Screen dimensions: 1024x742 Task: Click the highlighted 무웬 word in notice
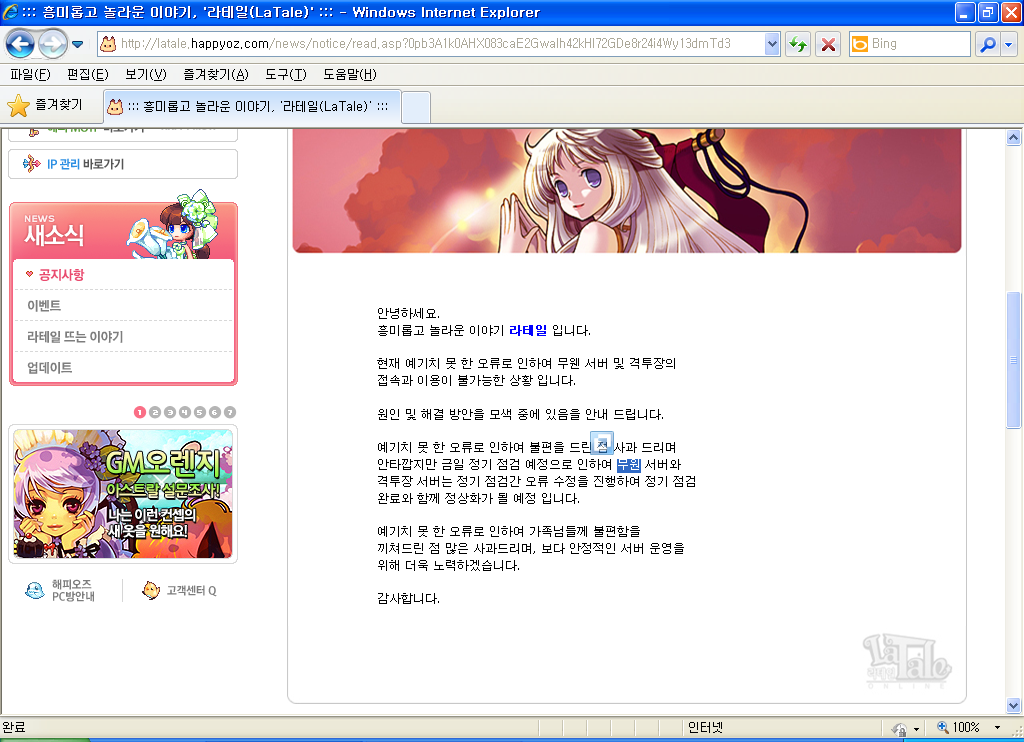629,464
